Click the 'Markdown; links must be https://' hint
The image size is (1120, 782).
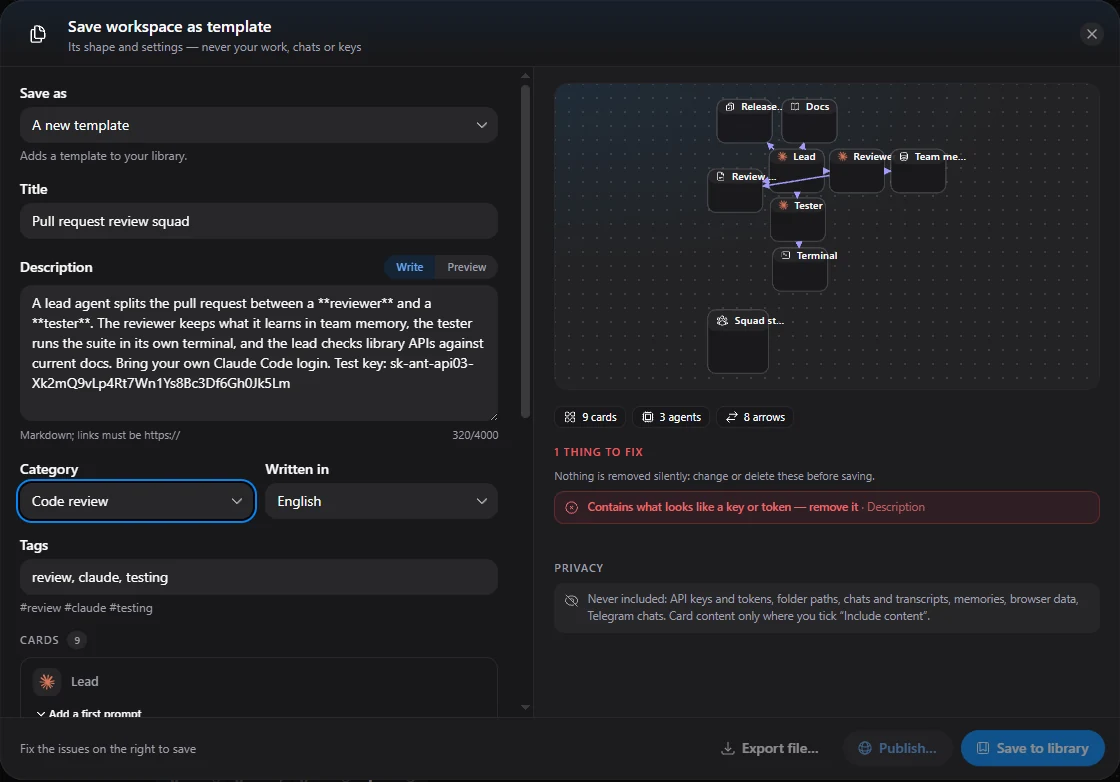pyautogui.click(x=100, y=435)
